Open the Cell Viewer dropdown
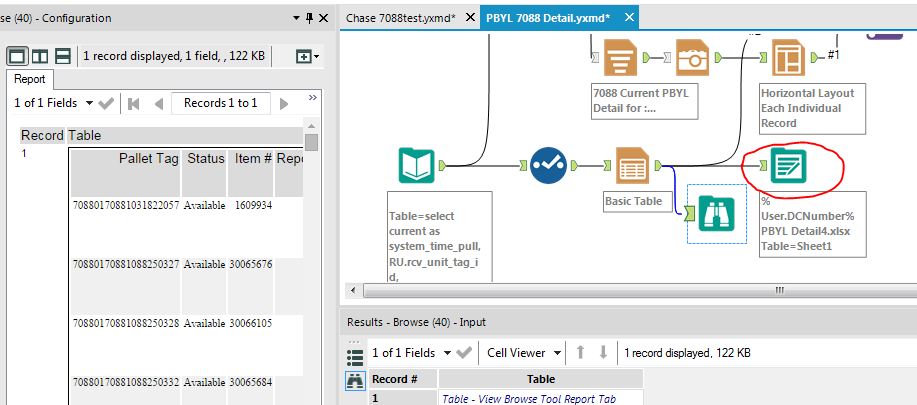This screenshot has width=917, height=405. (x=525, y=353)
